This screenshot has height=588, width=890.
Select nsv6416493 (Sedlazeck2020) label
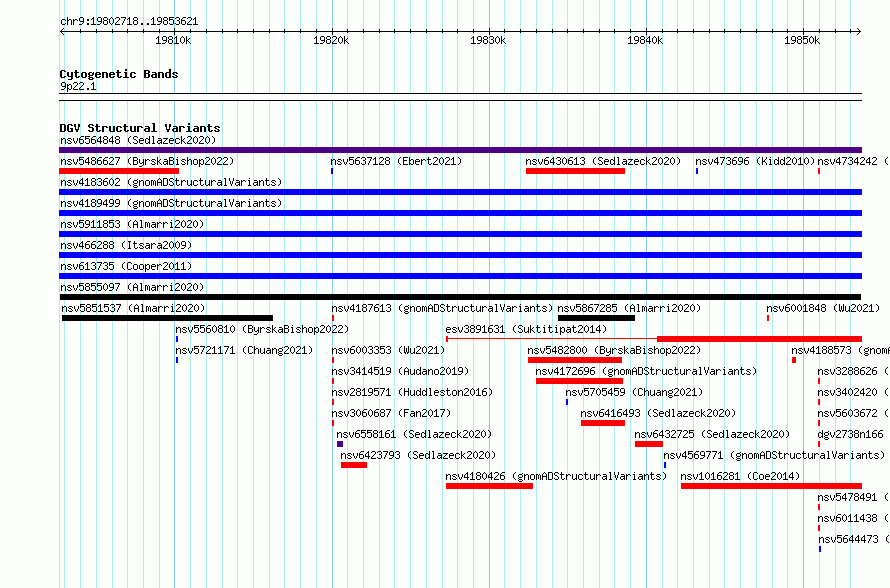658,413
